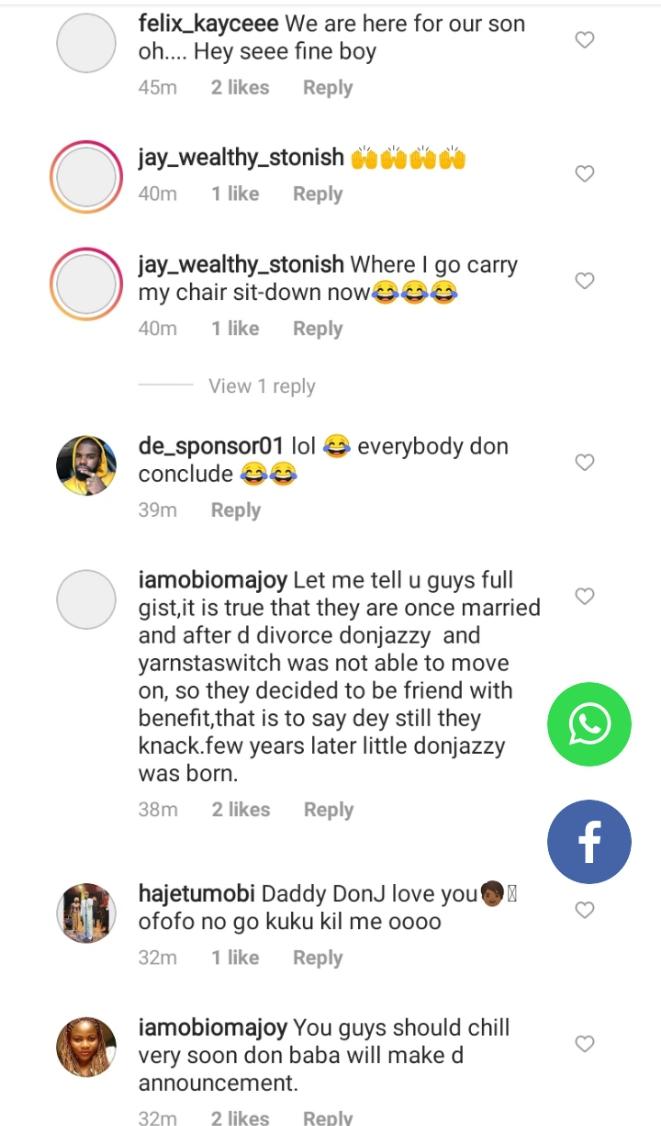Reply to the 'full gist' comment

[x=328, y=810]
